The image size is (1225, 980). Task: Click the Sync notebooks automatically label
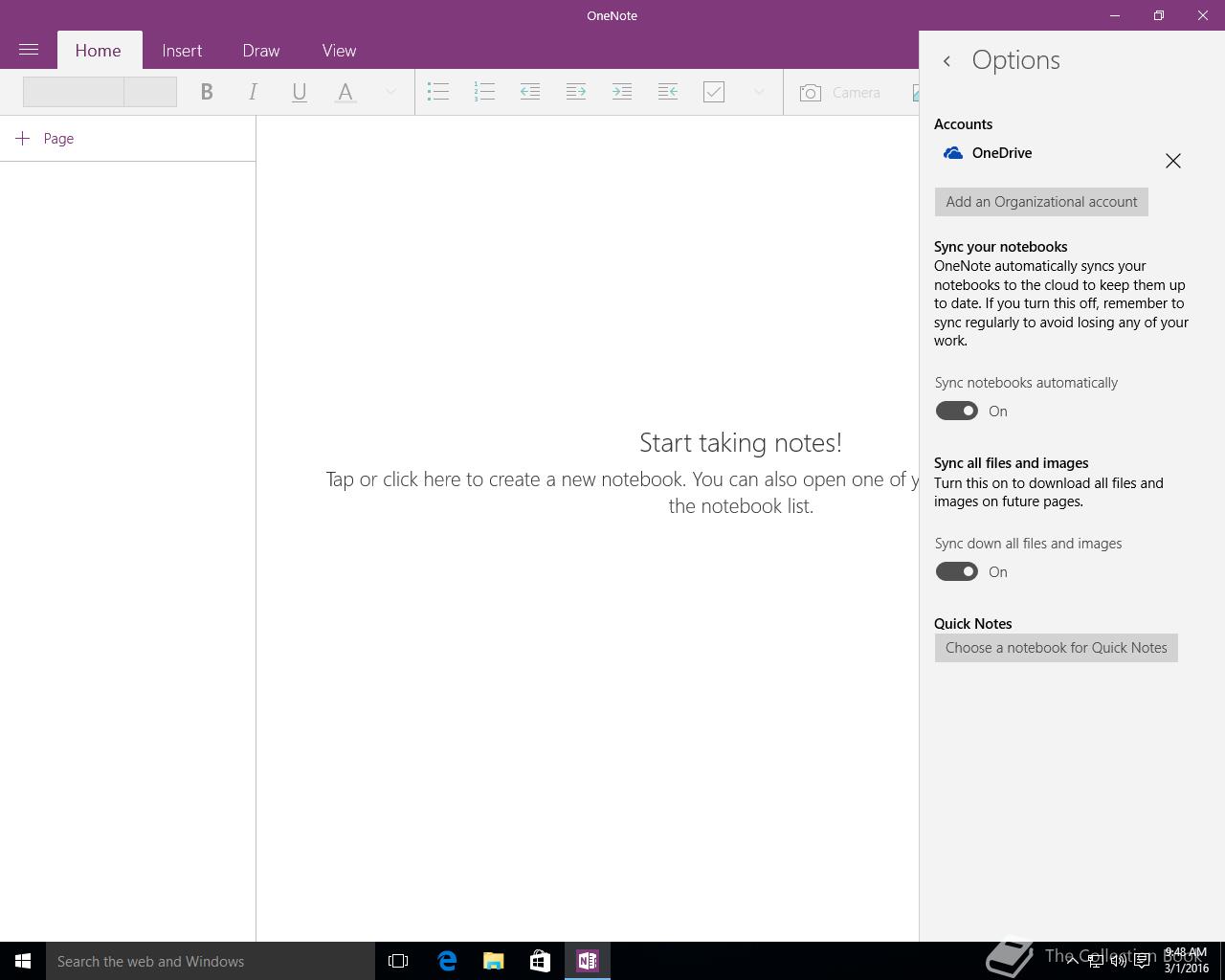[1026, 383]
